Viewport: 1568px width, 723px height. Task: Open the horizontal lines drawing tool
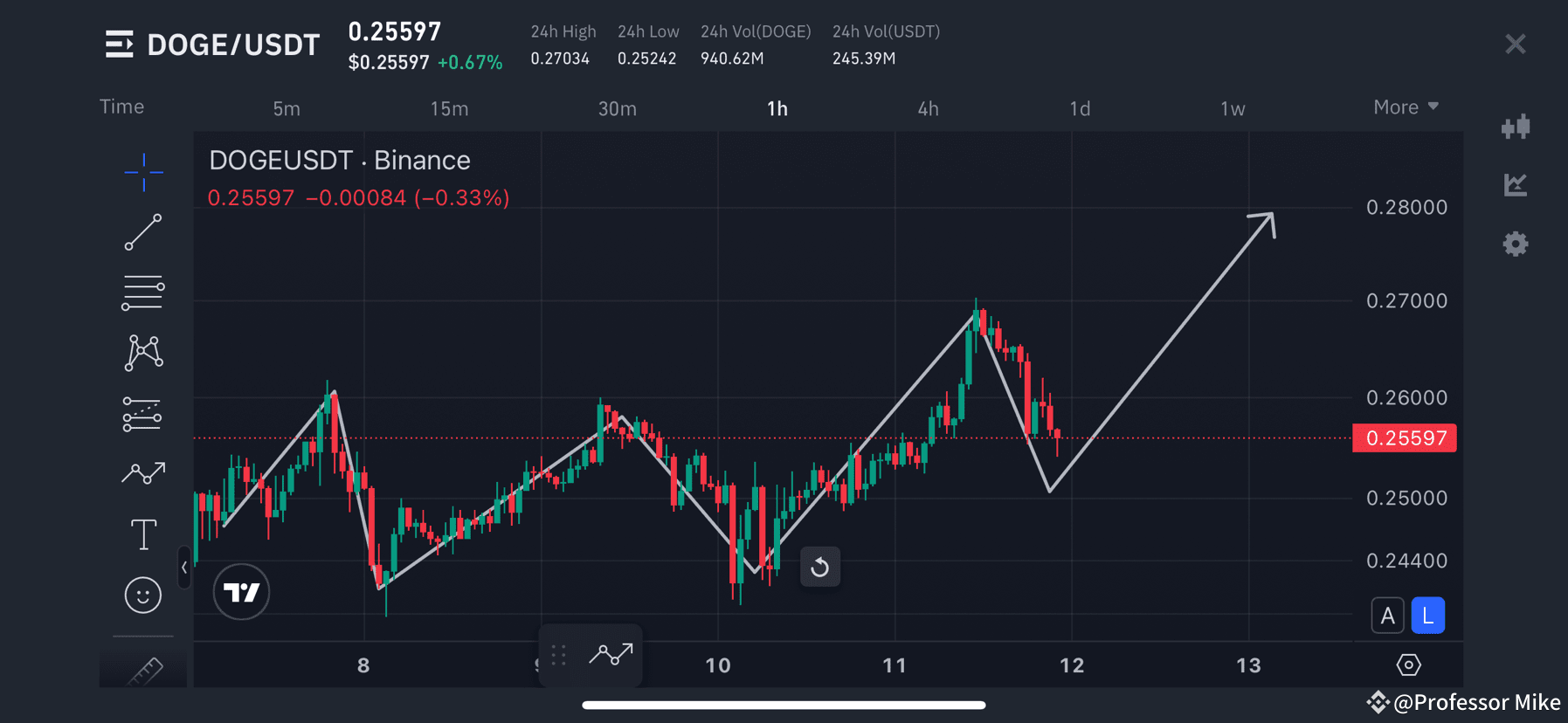pos(143,292)
